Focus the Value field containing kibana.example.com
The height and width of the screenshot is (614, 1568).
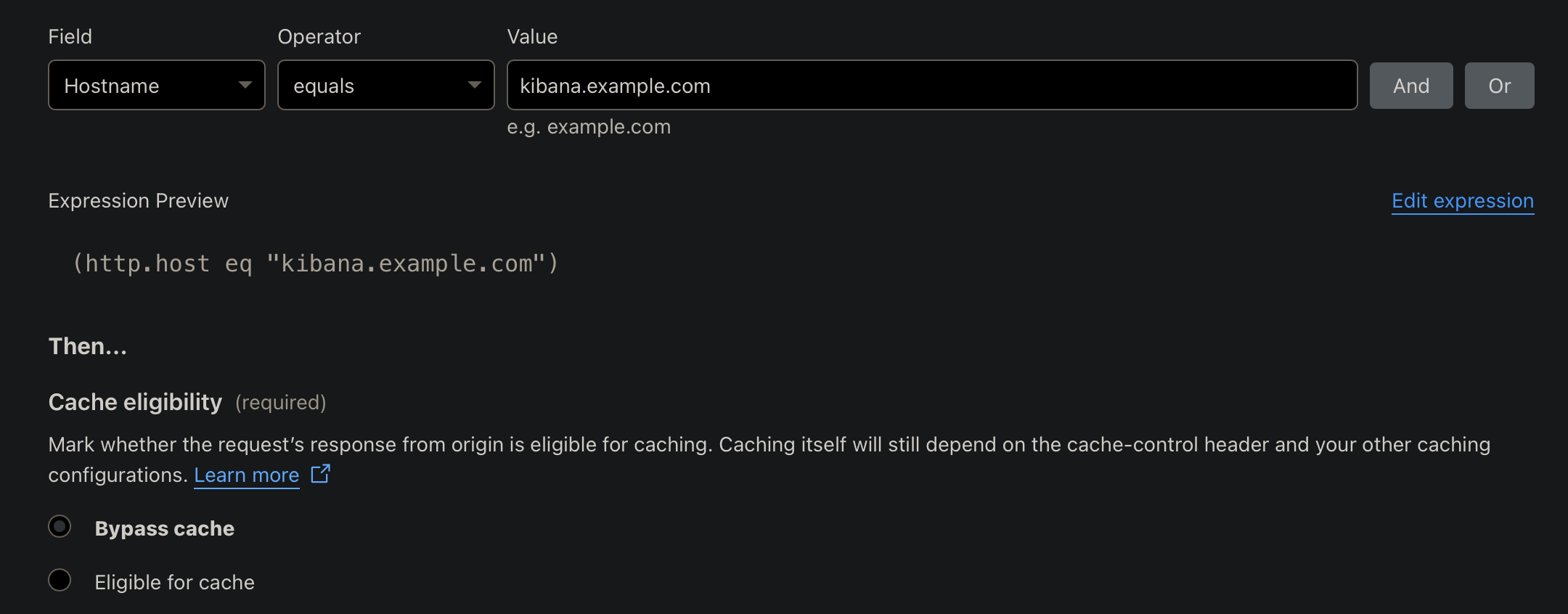click(x=931, y=85)
